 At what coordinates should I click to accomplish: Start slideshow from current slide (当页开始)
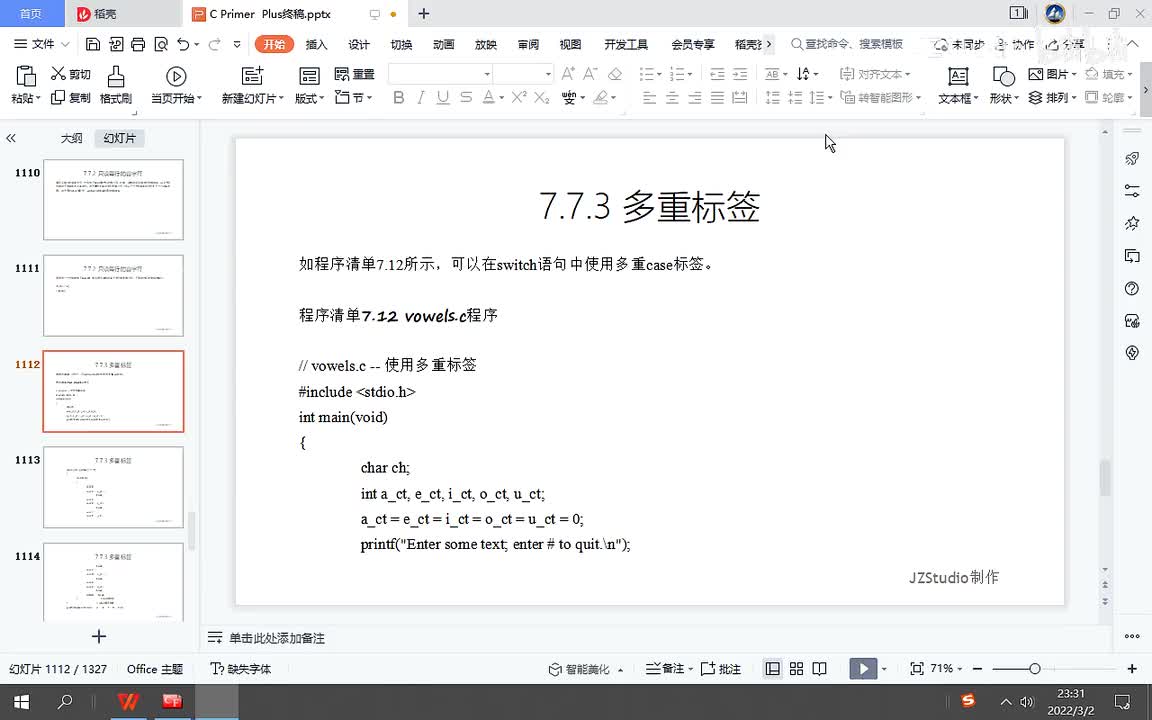(176, 84)
